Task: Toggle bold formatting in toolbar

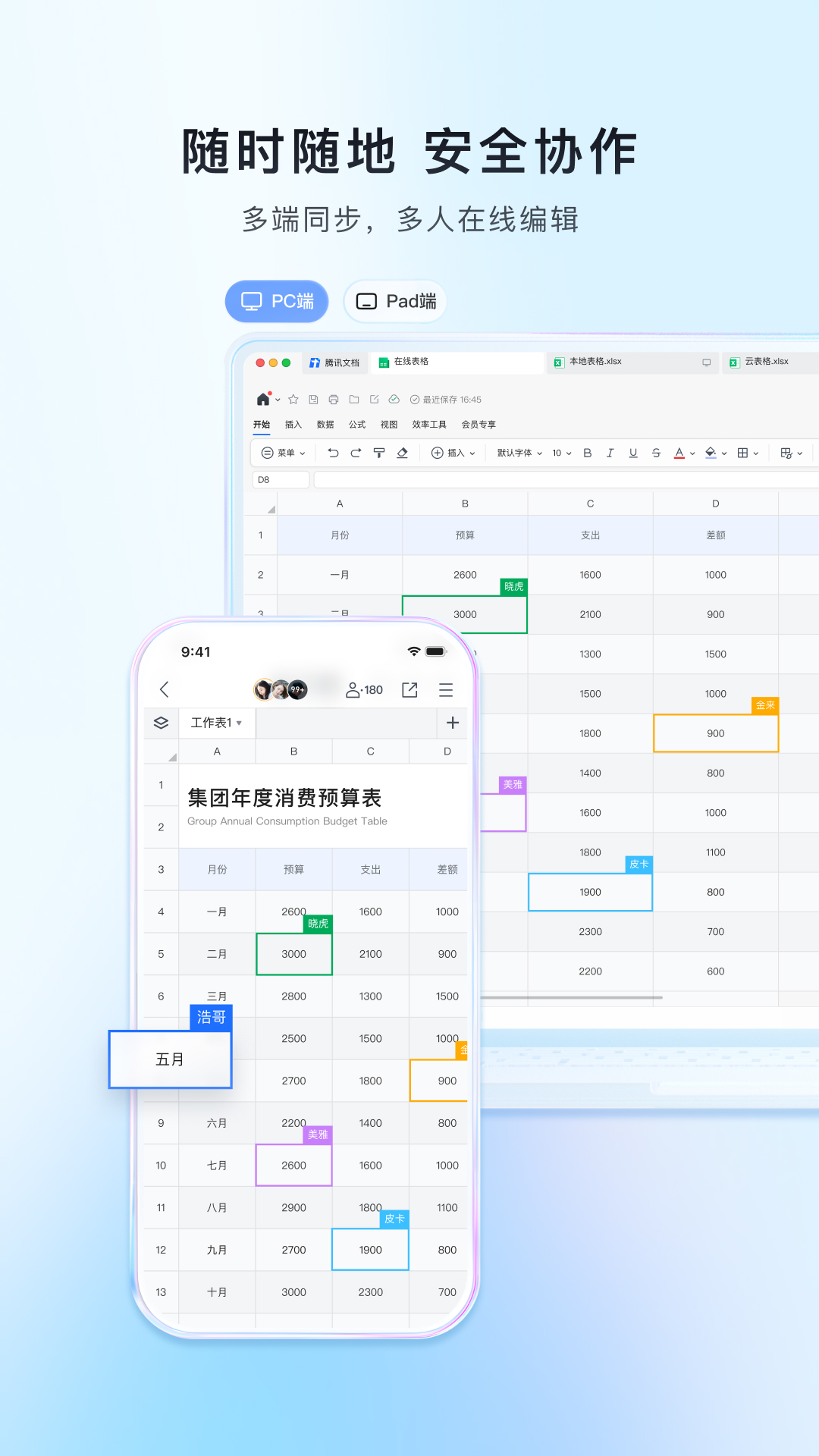Action: point(587,453)
